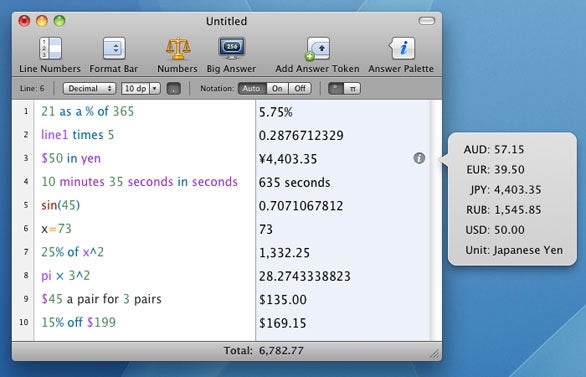Click the info icon beside ¥4,403.35

(x=419, y=158)
